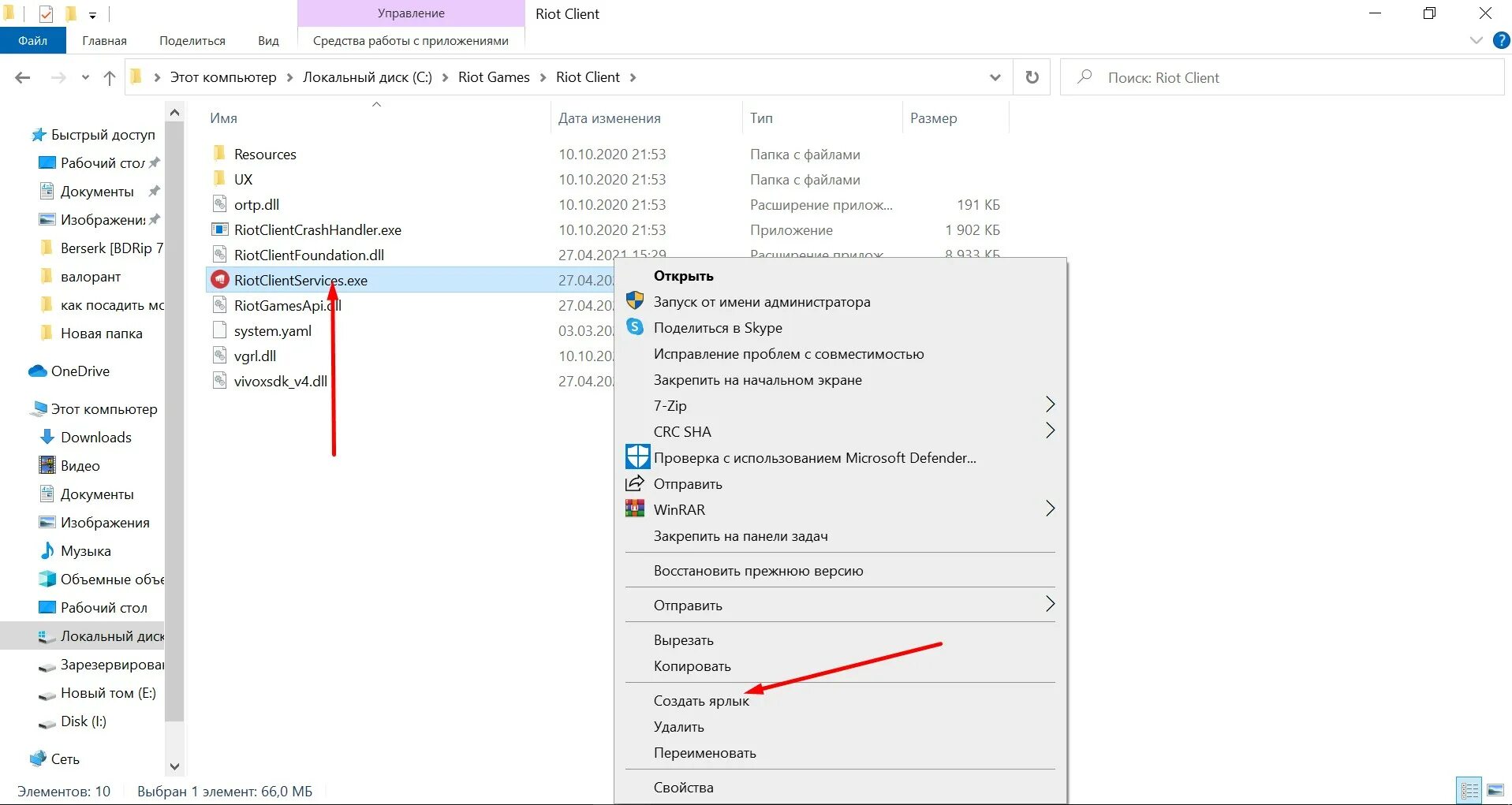
Task: Click the Объемные объекты cube icon
Action: (47, 579)
